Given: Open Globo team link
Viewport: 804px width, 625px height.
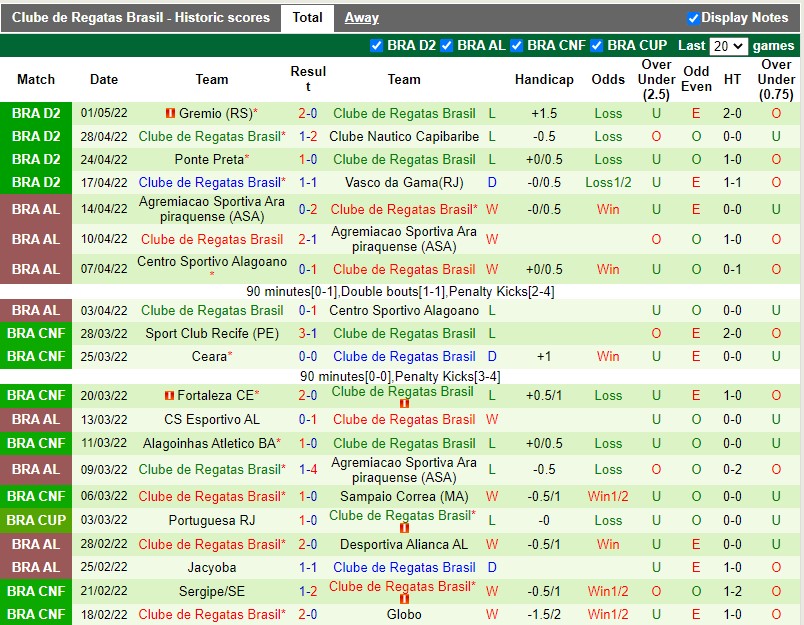Looking at the screenshot, I should click(x=404, y=614).
